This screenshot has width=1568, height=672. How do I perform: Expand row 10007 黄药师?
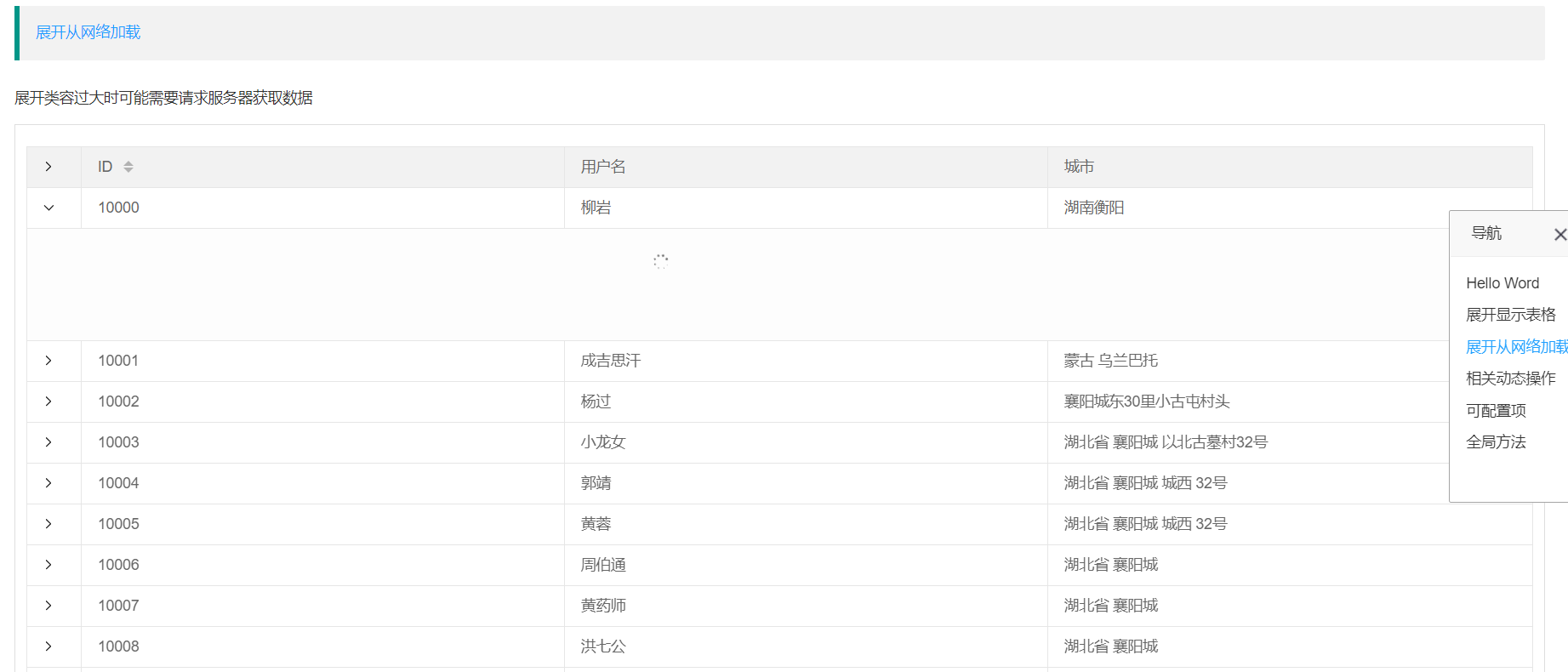48,606
